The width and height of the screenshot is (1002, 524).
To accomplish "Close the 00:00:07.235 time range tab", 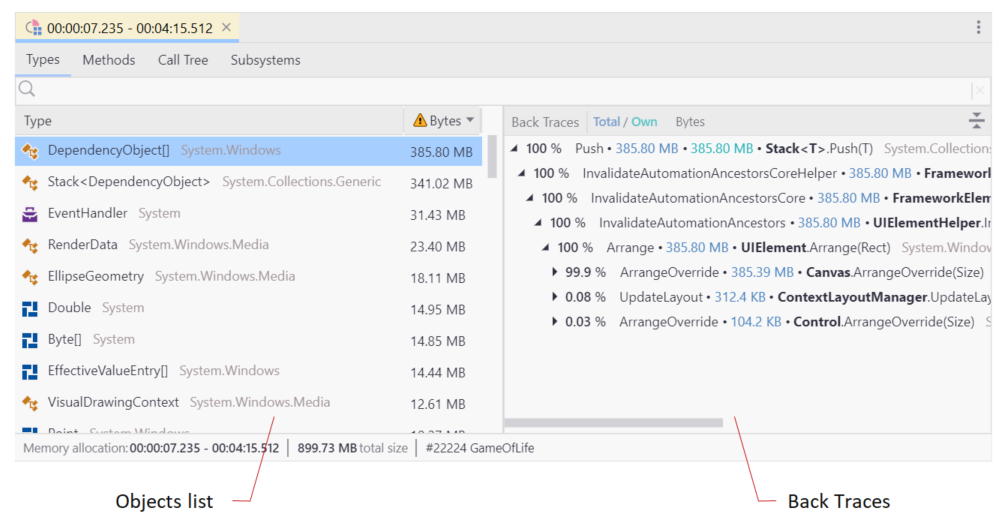I will pos(226,27).
